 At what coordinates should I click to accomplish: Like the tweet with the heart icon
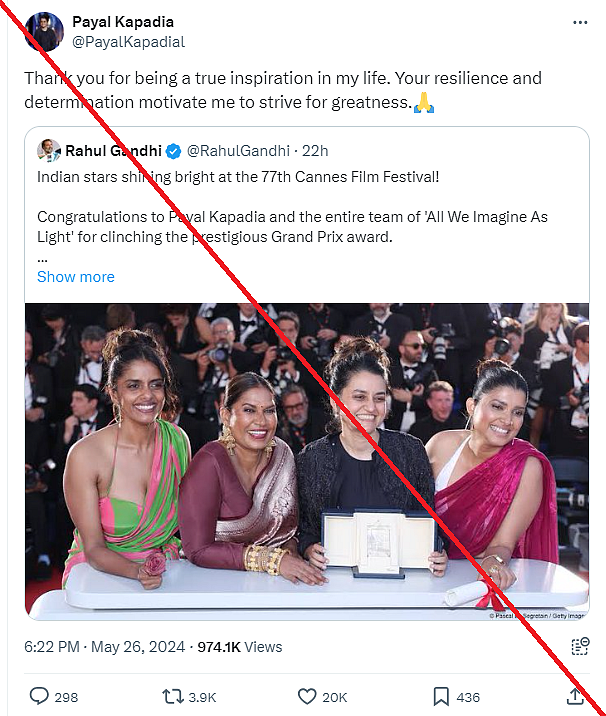[308, 696]
